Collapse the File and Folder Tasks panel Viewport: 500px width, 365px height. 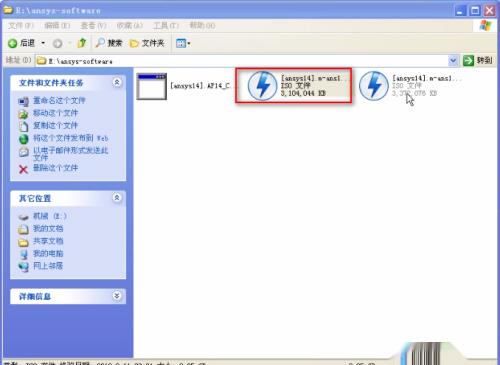tap(117, 82)
